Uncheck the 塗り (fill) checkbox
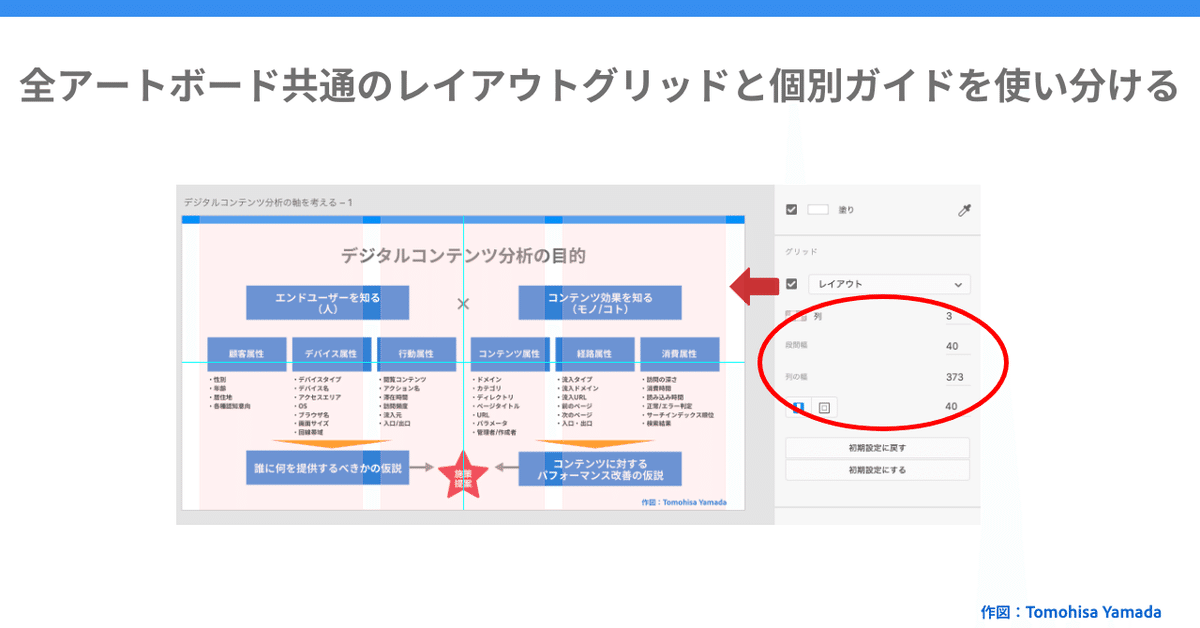This screenshot has height=628, width=1200. [x=791, y=209]
